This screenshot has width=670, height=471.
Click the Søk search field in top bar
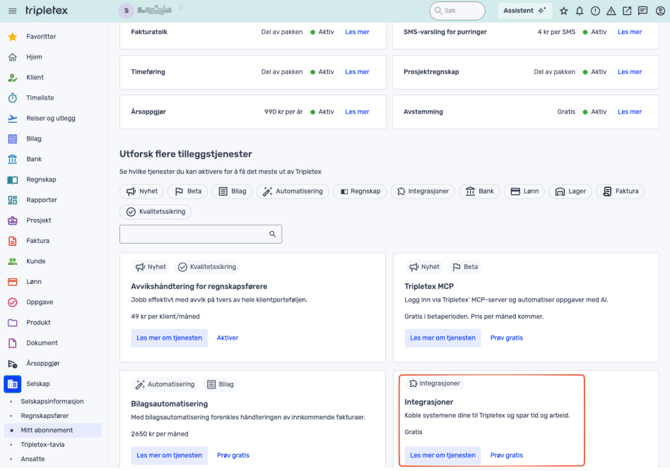(x=457, y=11)
